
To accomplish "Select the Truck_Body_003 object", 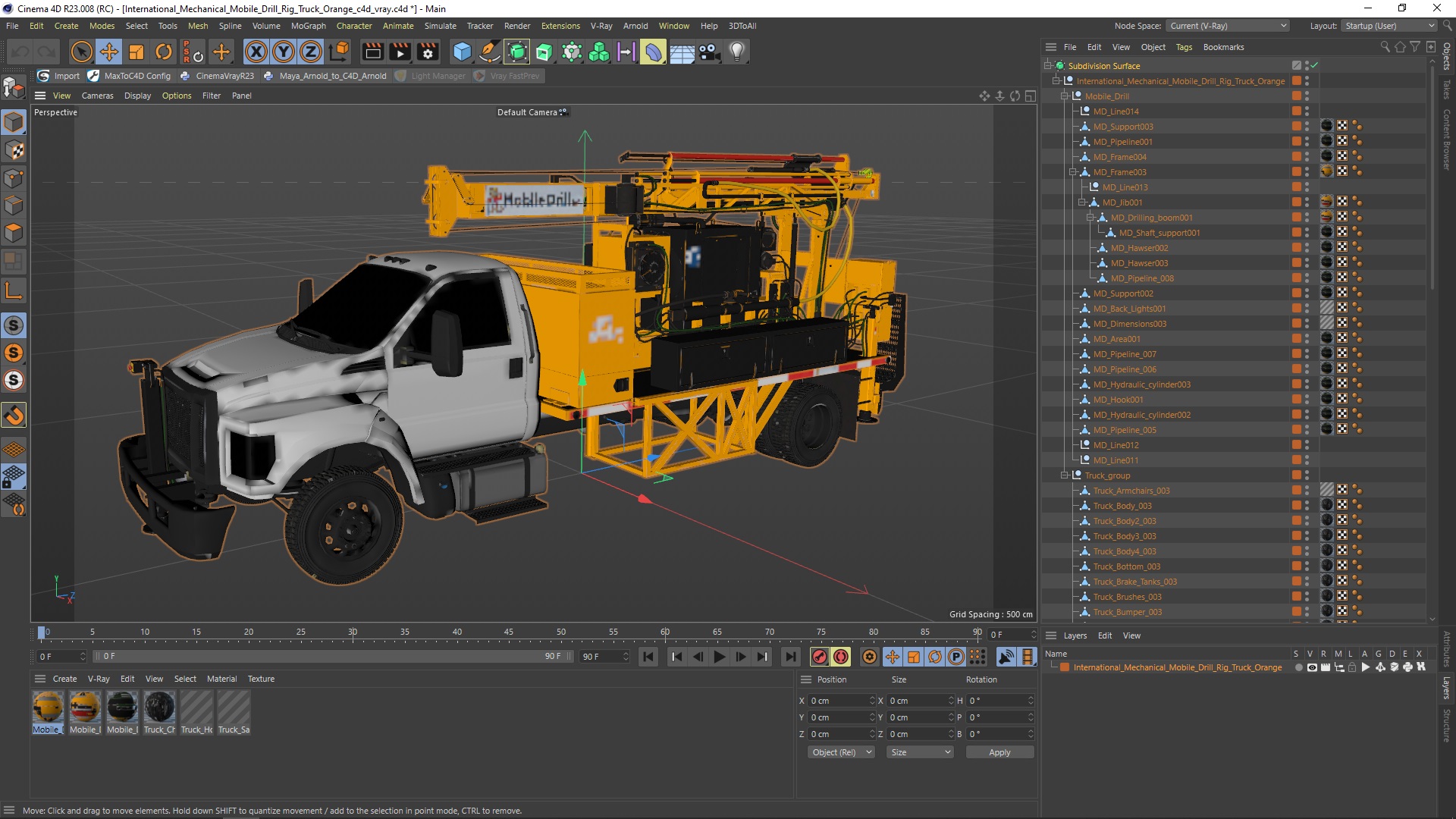I will [1122, 506].
